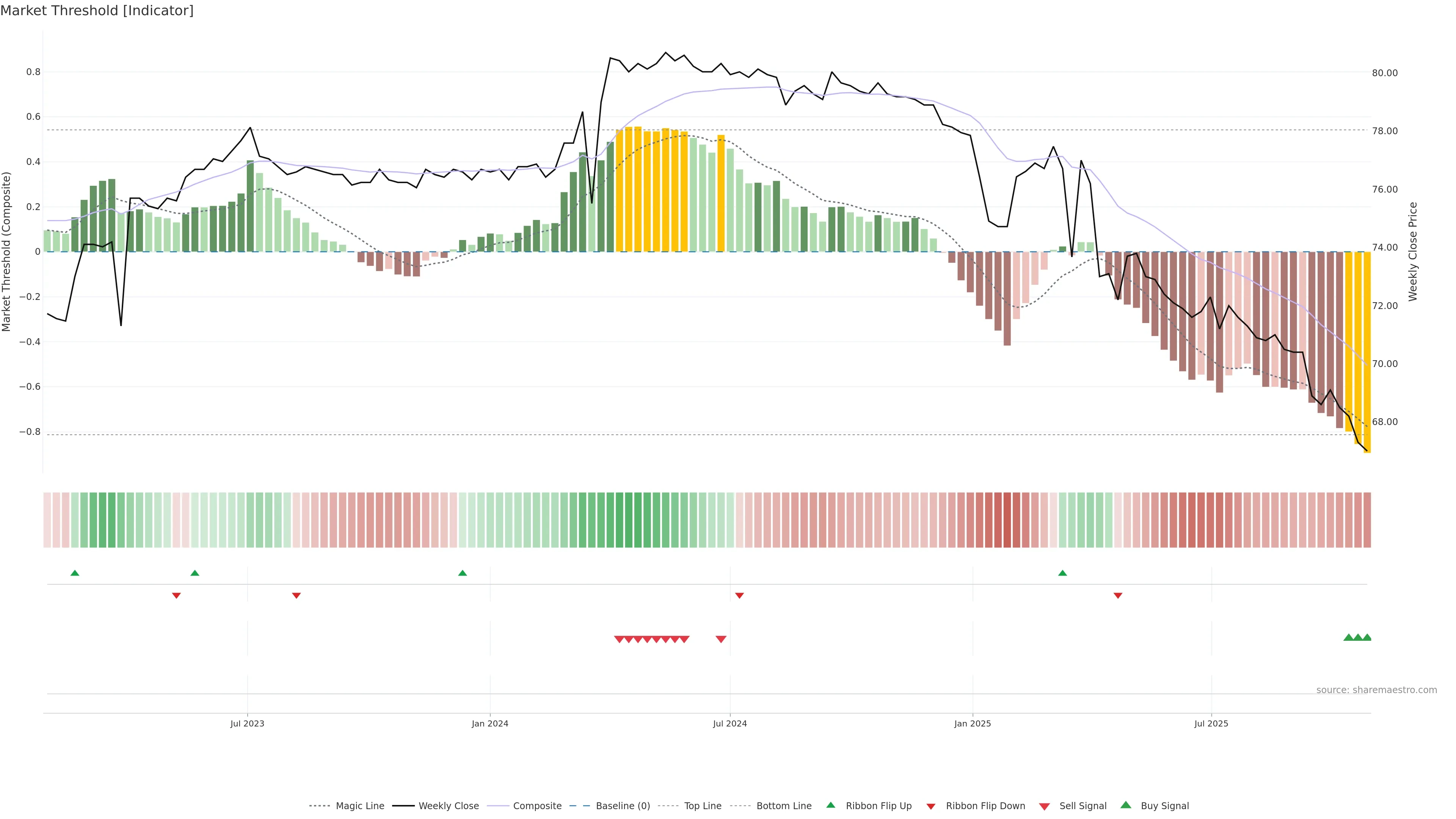Click the Jan 2024 x-axis label
1456x819 pixels.
[490, 723]
